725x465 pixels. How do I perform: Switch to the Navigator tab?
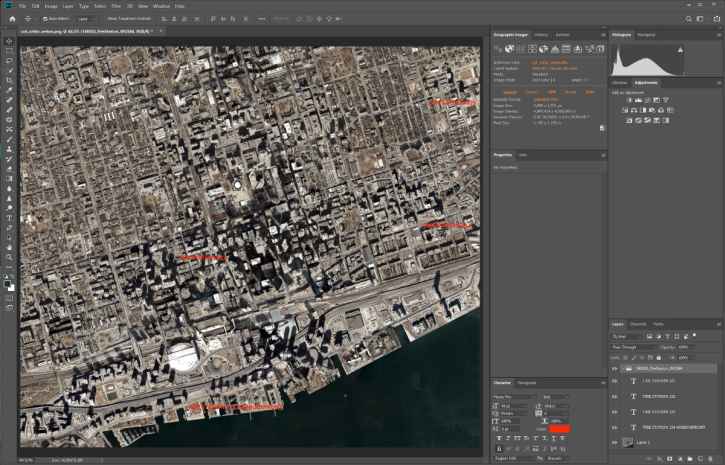pyautogui.click(x=646, y=34)
